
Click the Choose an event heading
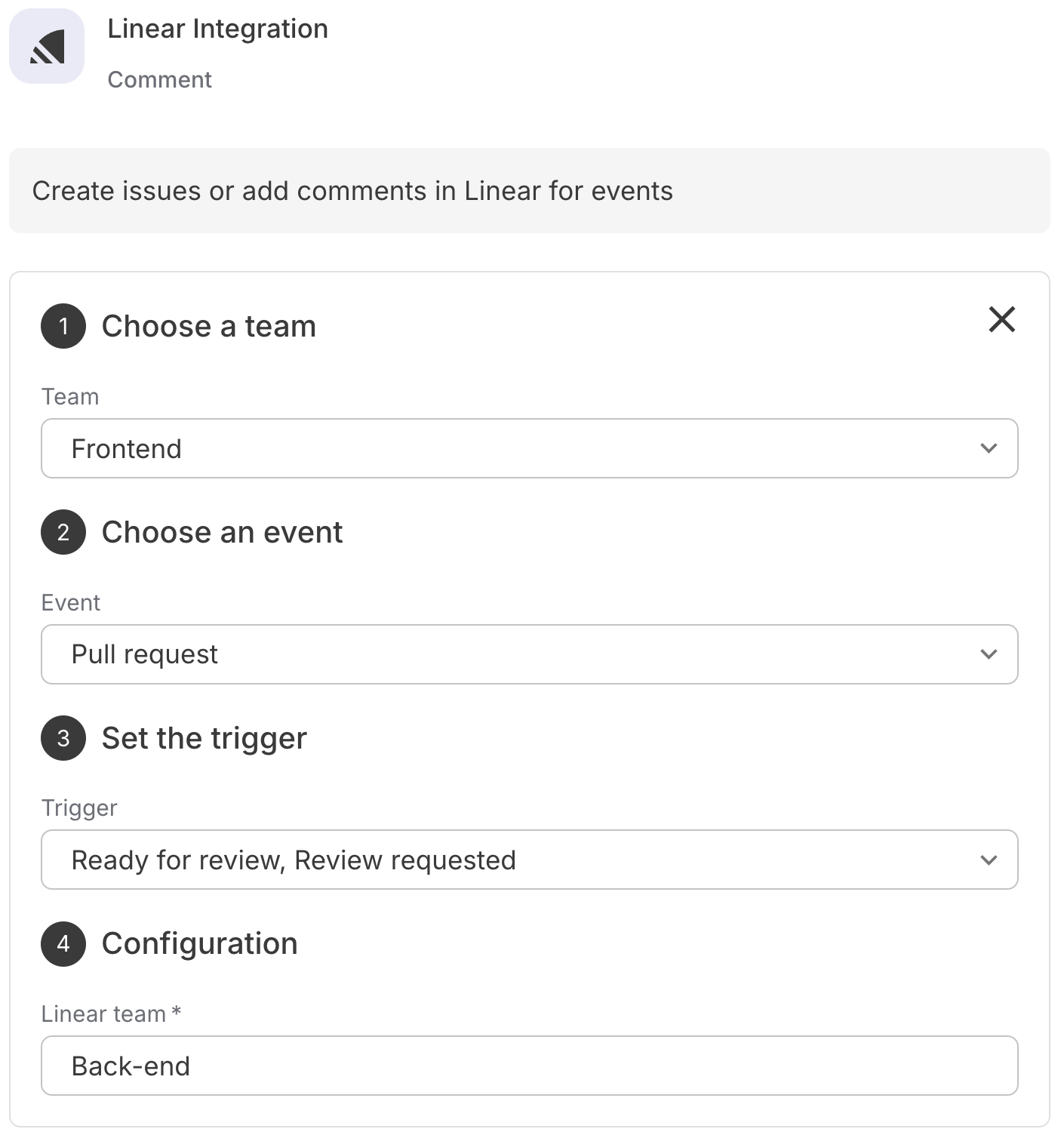coord(222,532)
